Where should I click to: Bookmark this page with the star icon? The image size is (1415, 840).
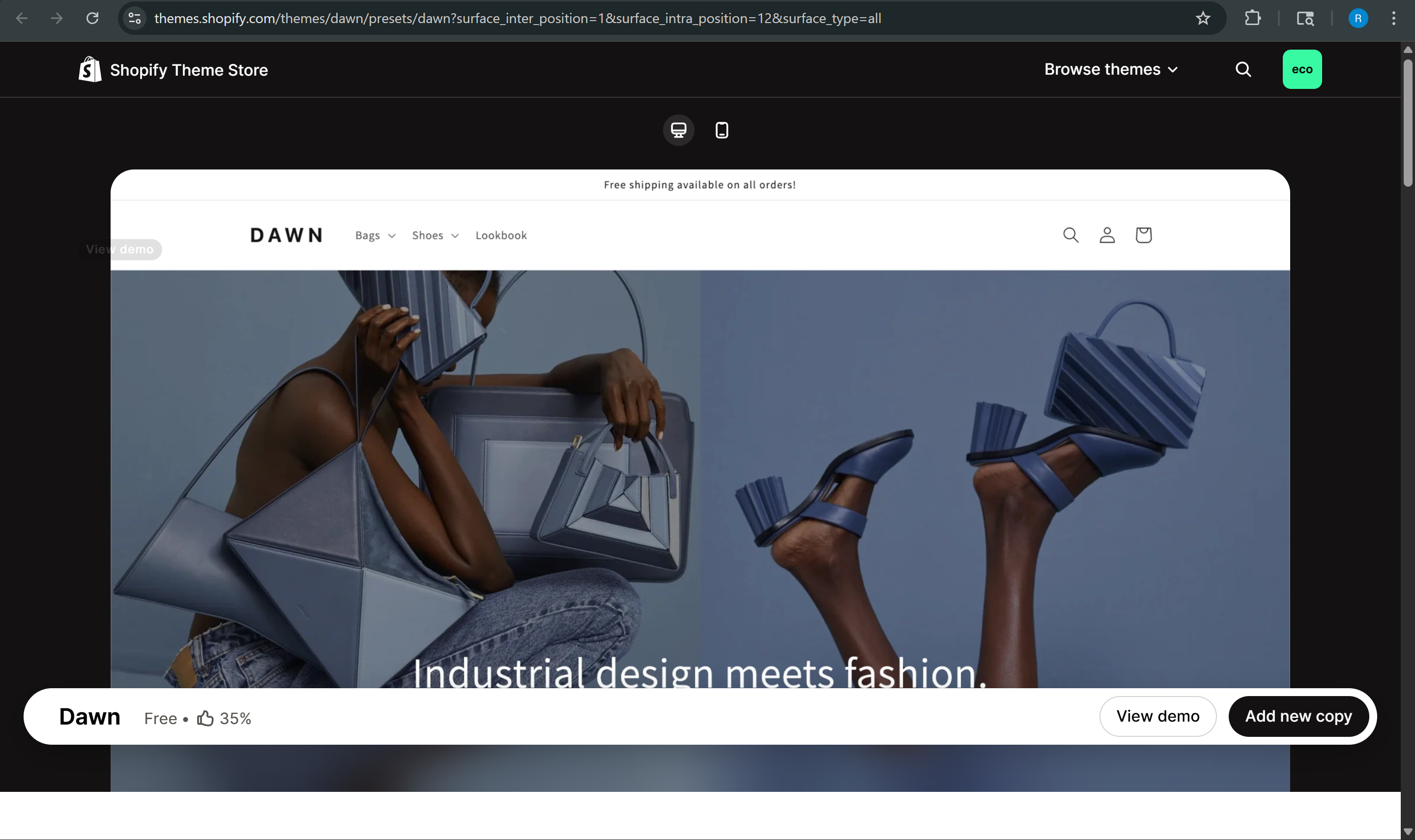[x=1203, y=18]
